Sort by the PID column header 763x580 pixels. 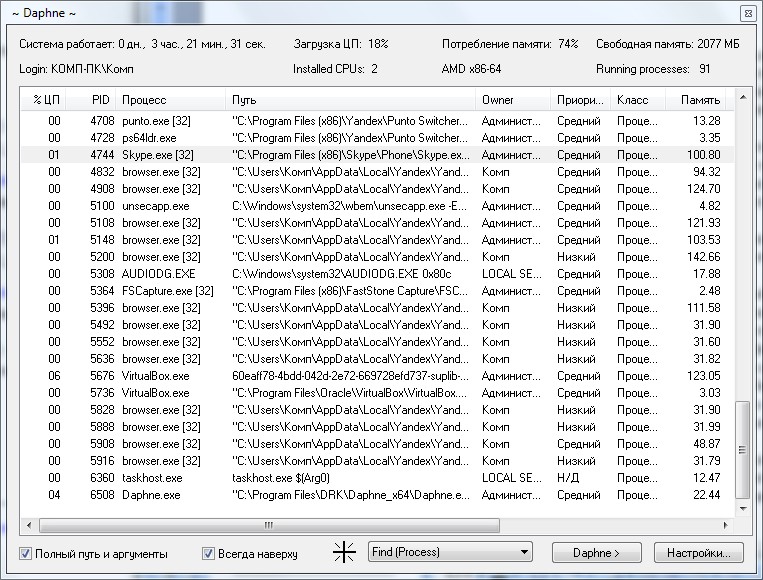pyautogui.click(x=91, y=100)
